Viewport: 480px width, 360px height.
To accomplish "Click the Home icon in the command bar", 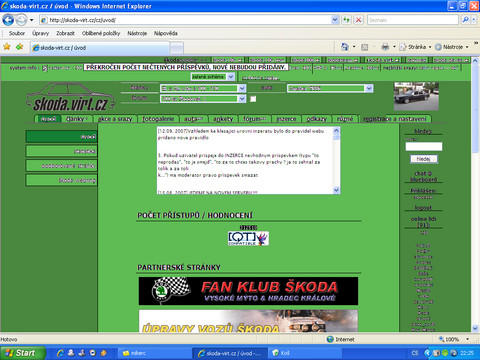I will click(345, 47).
